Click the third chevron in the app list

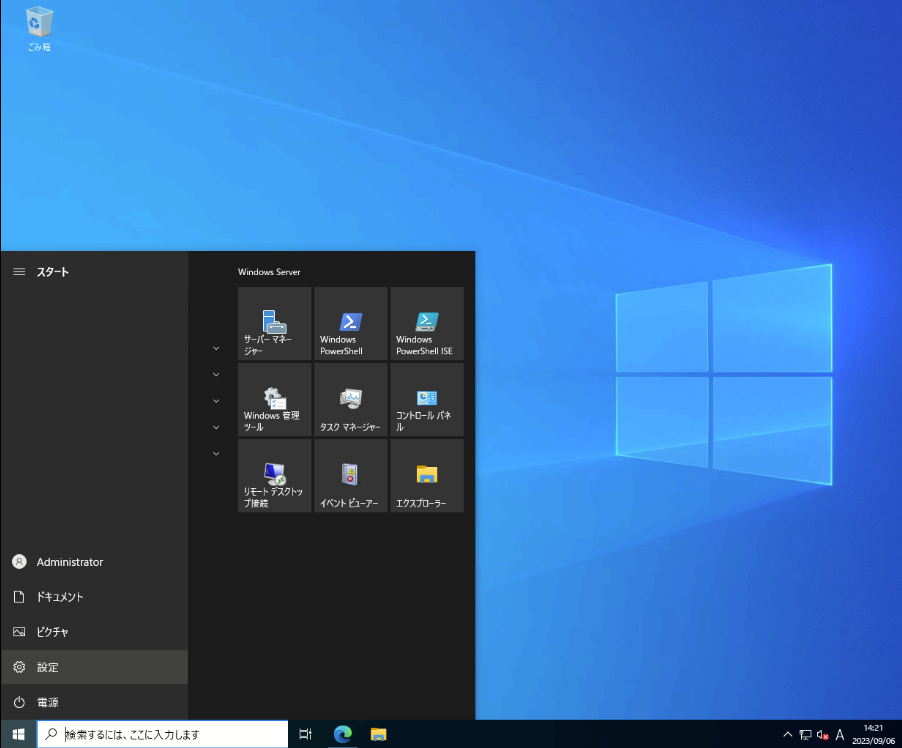216,401
